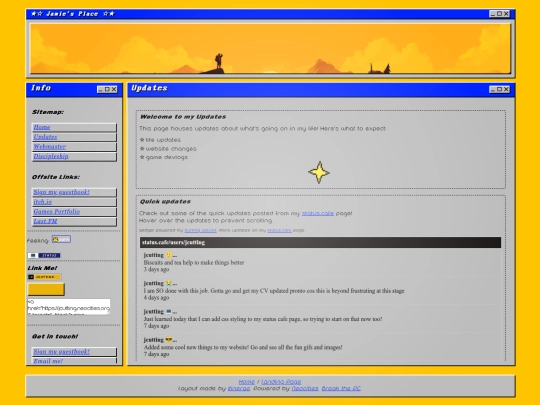The image size is (540, 405).
Task: Click the Janie's Place title bar text
Action: coord(72,14)
